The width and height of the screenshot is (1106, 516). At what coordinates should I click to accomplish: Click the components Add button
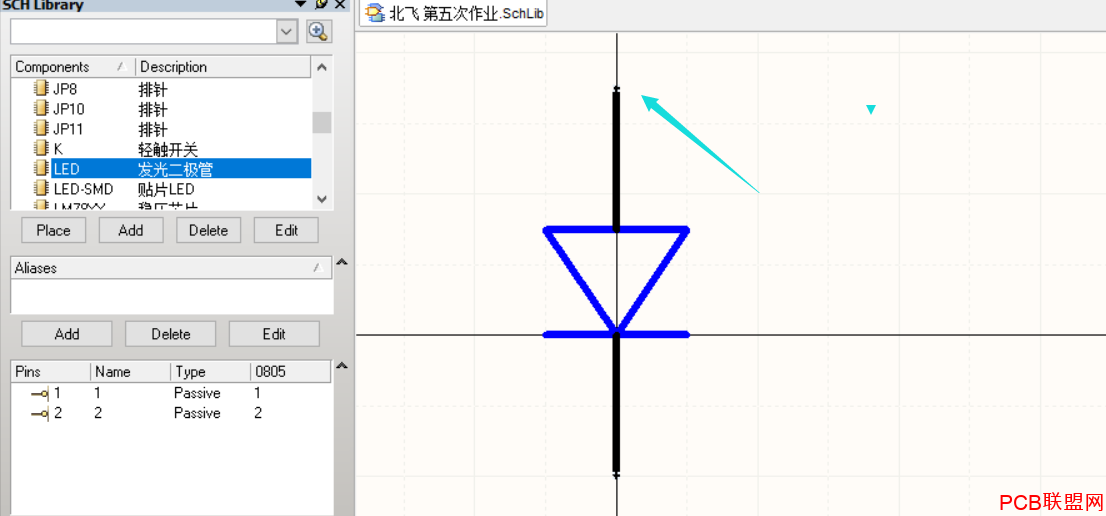point(131,231)
